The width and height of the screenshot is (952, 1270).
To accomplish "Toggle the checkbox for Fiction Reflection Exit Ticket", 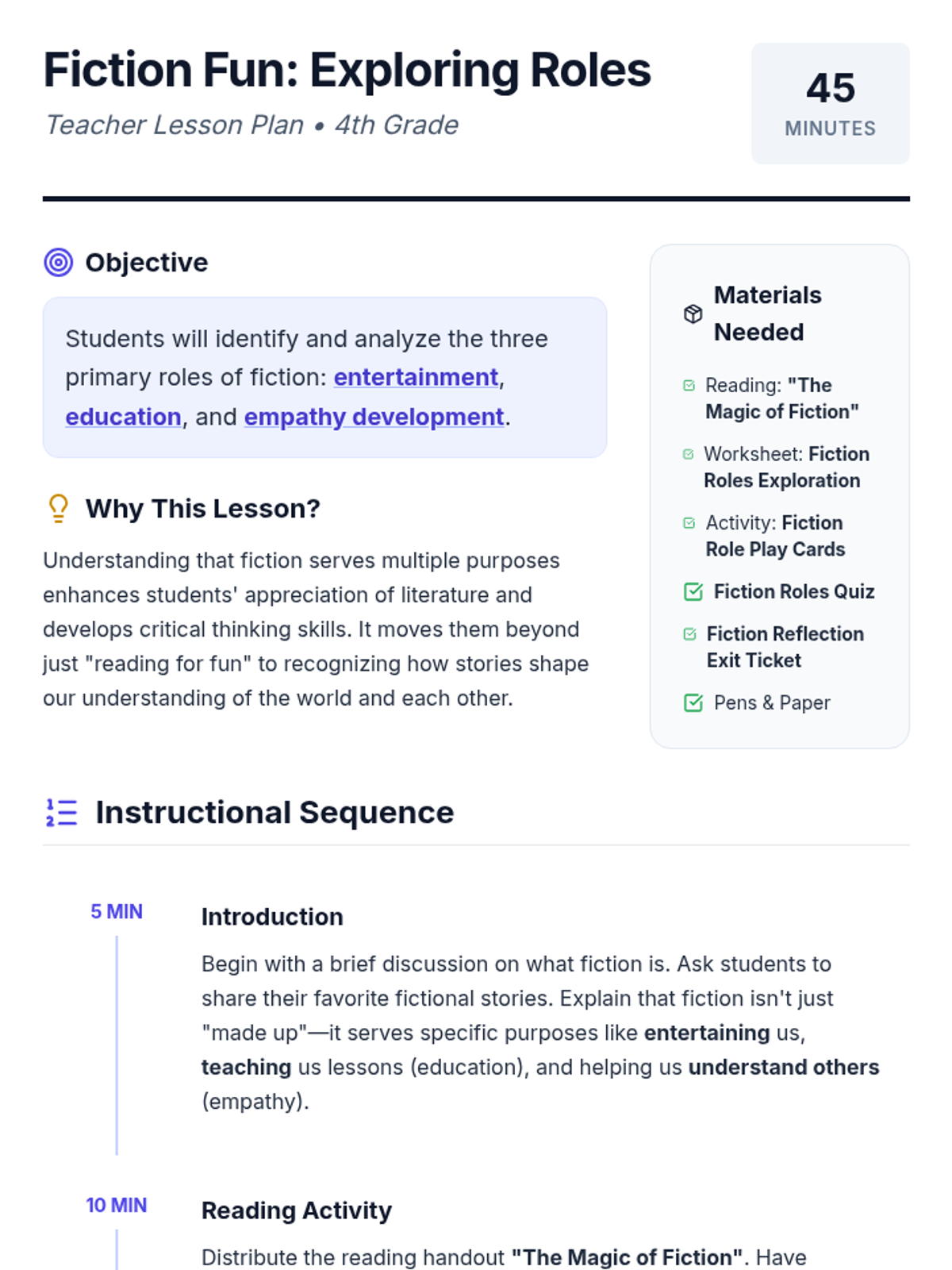I will tap(689, 633).
